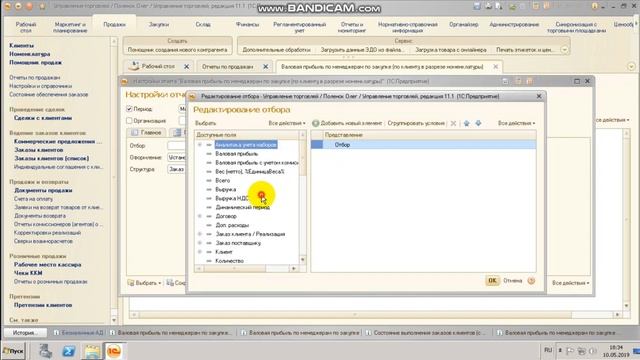This screenshot has width=640, height=360.
Task: Select the Доп. расходы field
Action: pos(232,225)
